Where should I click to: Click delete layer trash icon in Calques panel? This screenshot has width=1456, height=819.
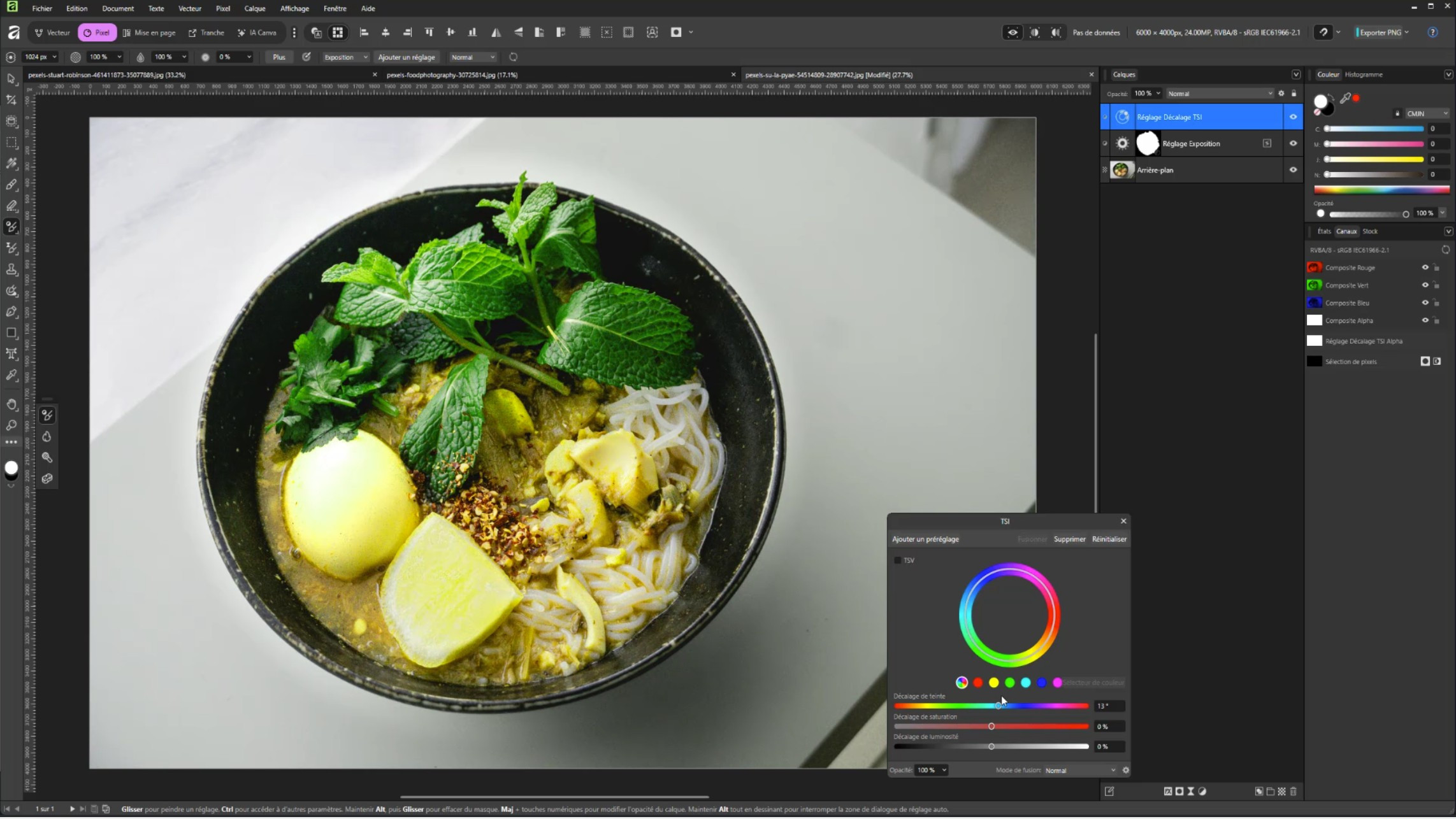click(1293, 792)
